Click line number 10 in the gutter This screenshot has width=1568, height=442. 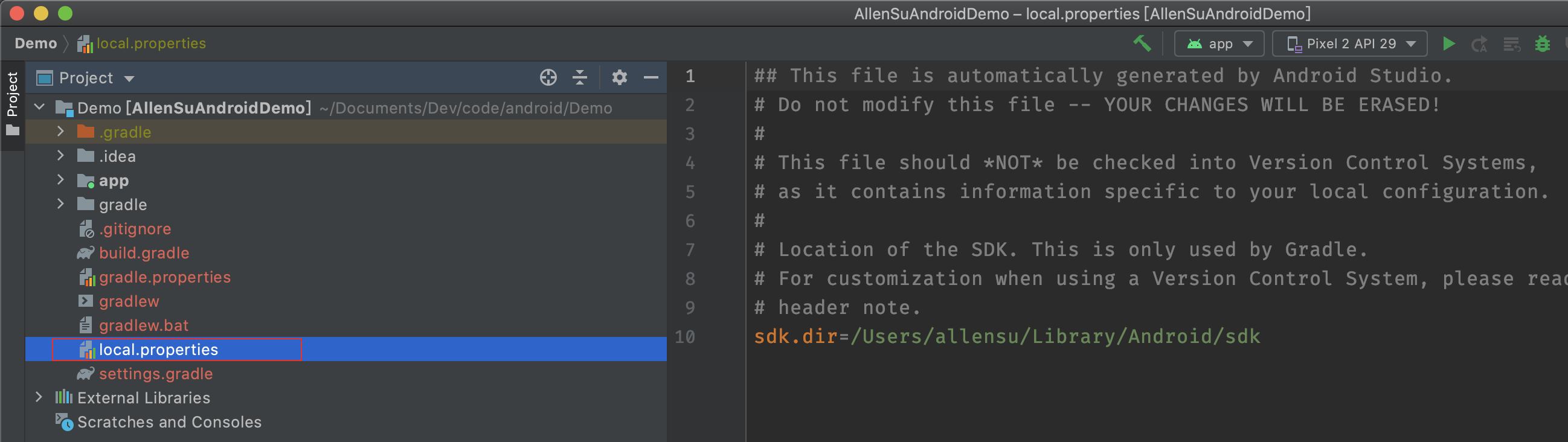point(685,337)
